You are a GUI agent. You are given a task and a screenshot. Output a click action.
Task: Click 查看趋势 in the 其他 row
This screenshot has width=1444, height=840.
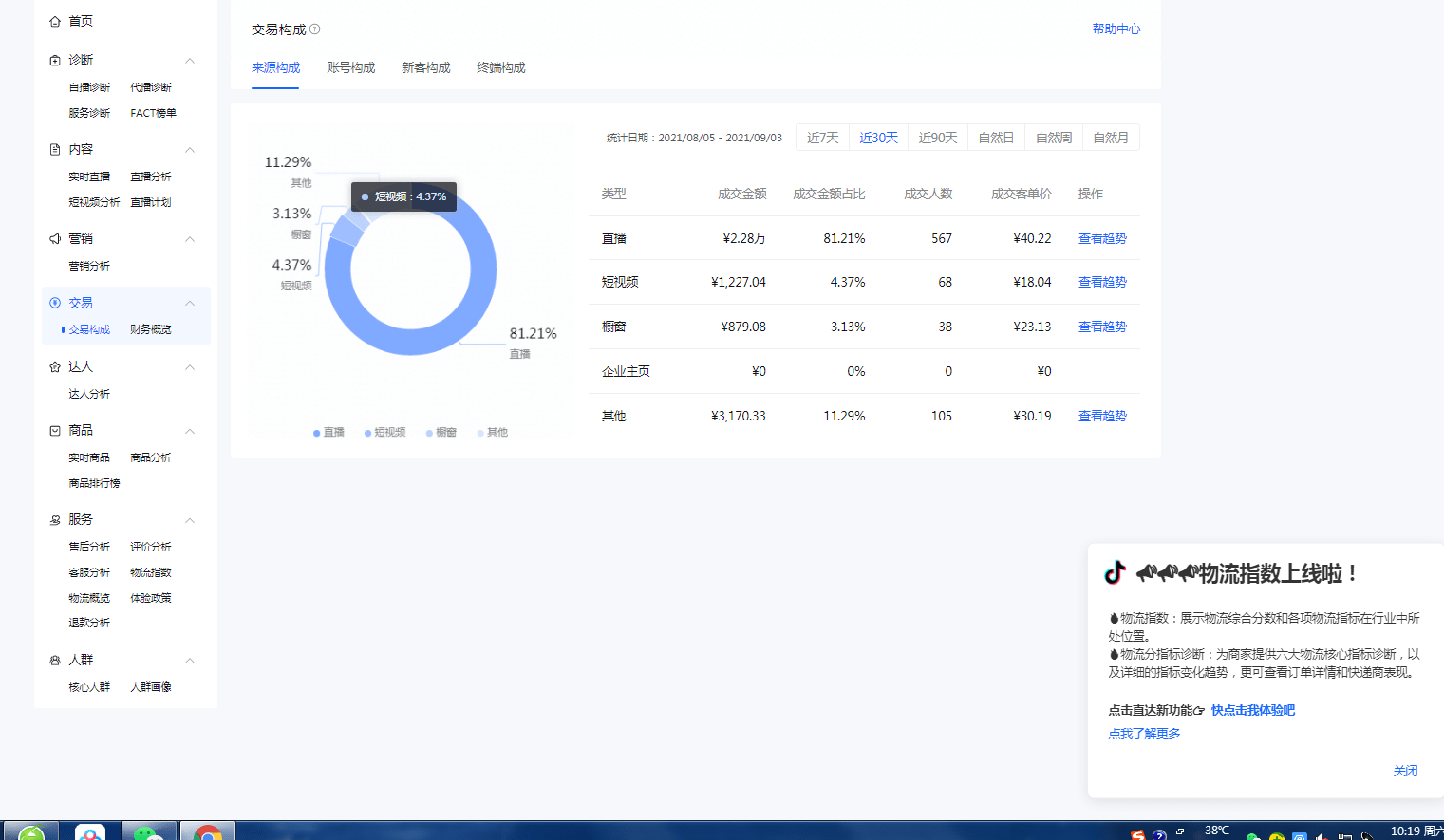tap(1102, 416)
